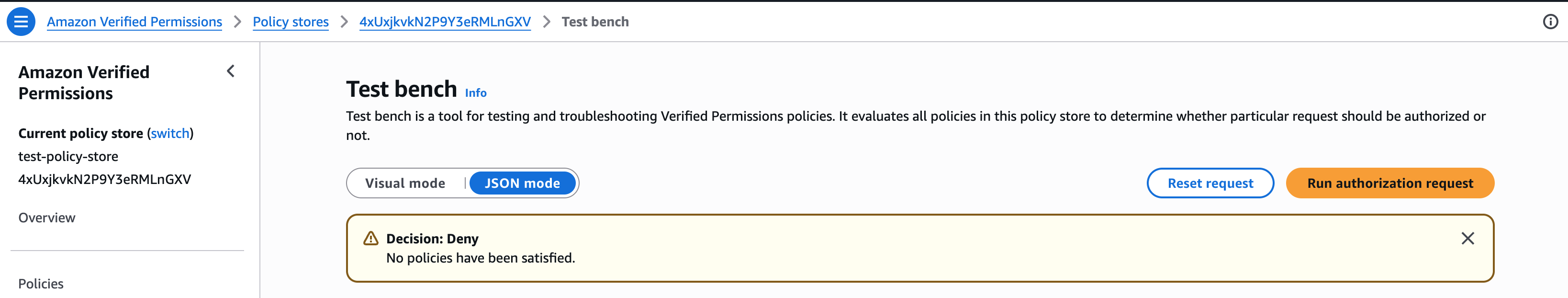Open Overview in the sidebar
The width and height of the screenshot is (1568, 298).
coord(47,218)
